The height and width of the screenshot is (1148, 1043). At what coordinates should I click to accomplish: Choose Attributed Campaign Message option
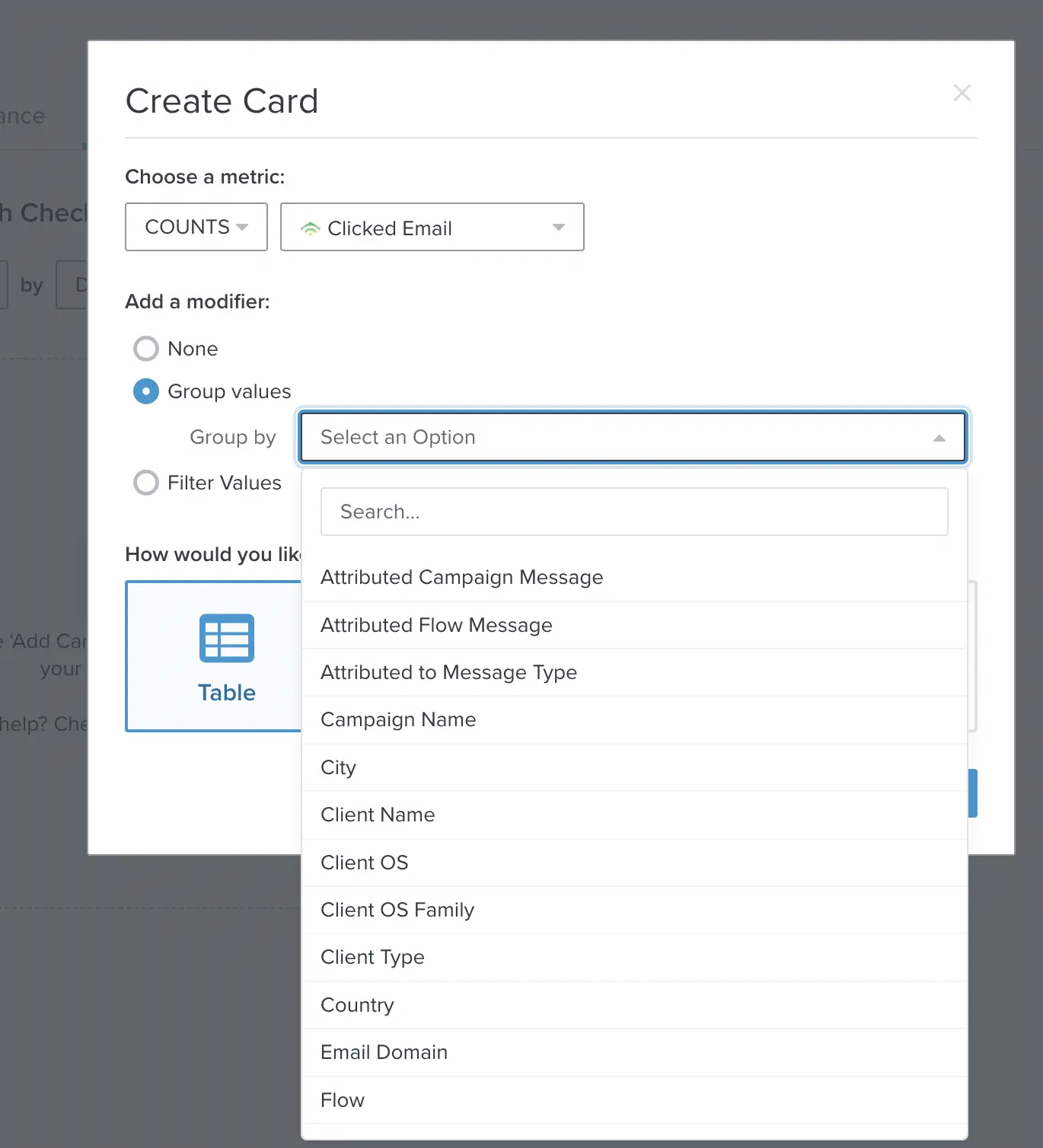point(634,578)
